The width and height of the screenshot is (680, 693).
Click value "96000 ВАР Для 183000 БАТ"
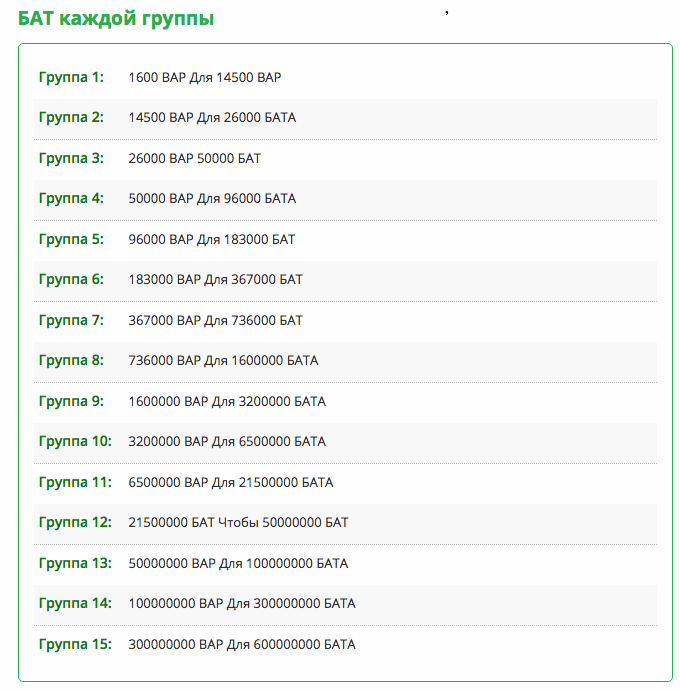click(x=212, y=239)
